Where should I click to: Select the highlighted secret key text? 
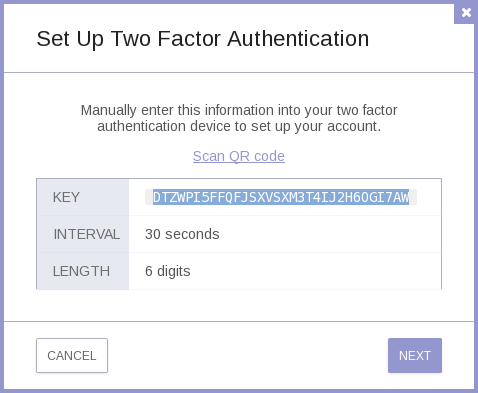click(x=281, y=197)
